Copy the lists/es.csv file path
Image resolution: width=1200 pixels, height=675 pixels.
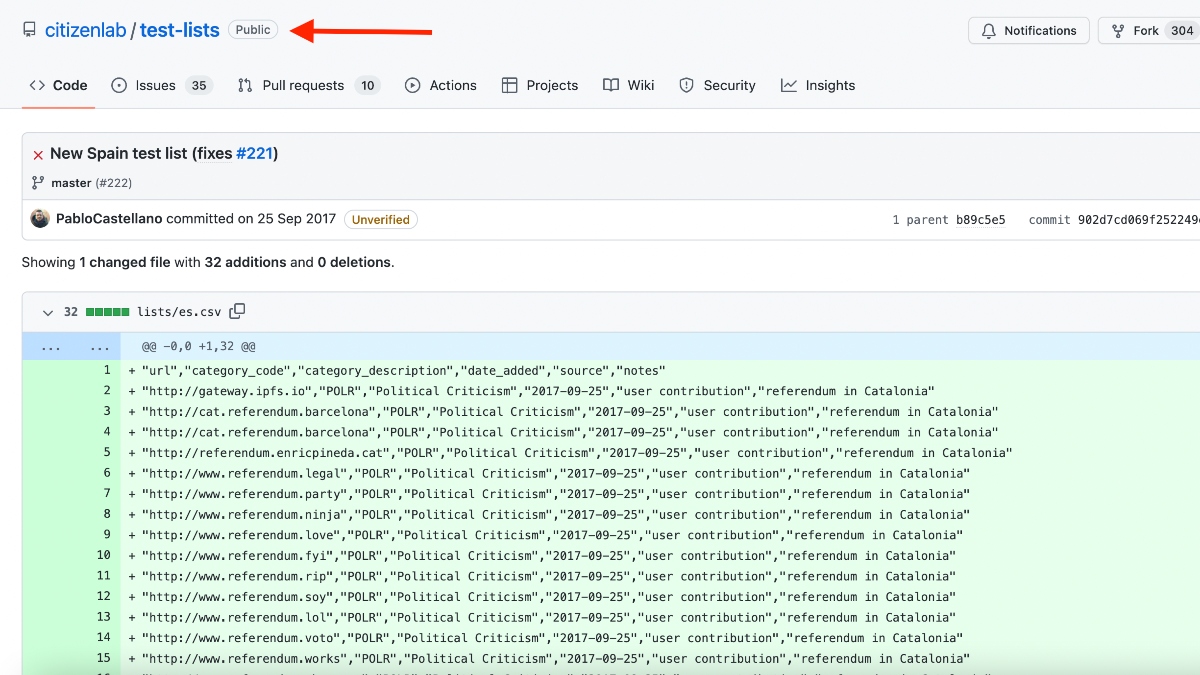237,311
